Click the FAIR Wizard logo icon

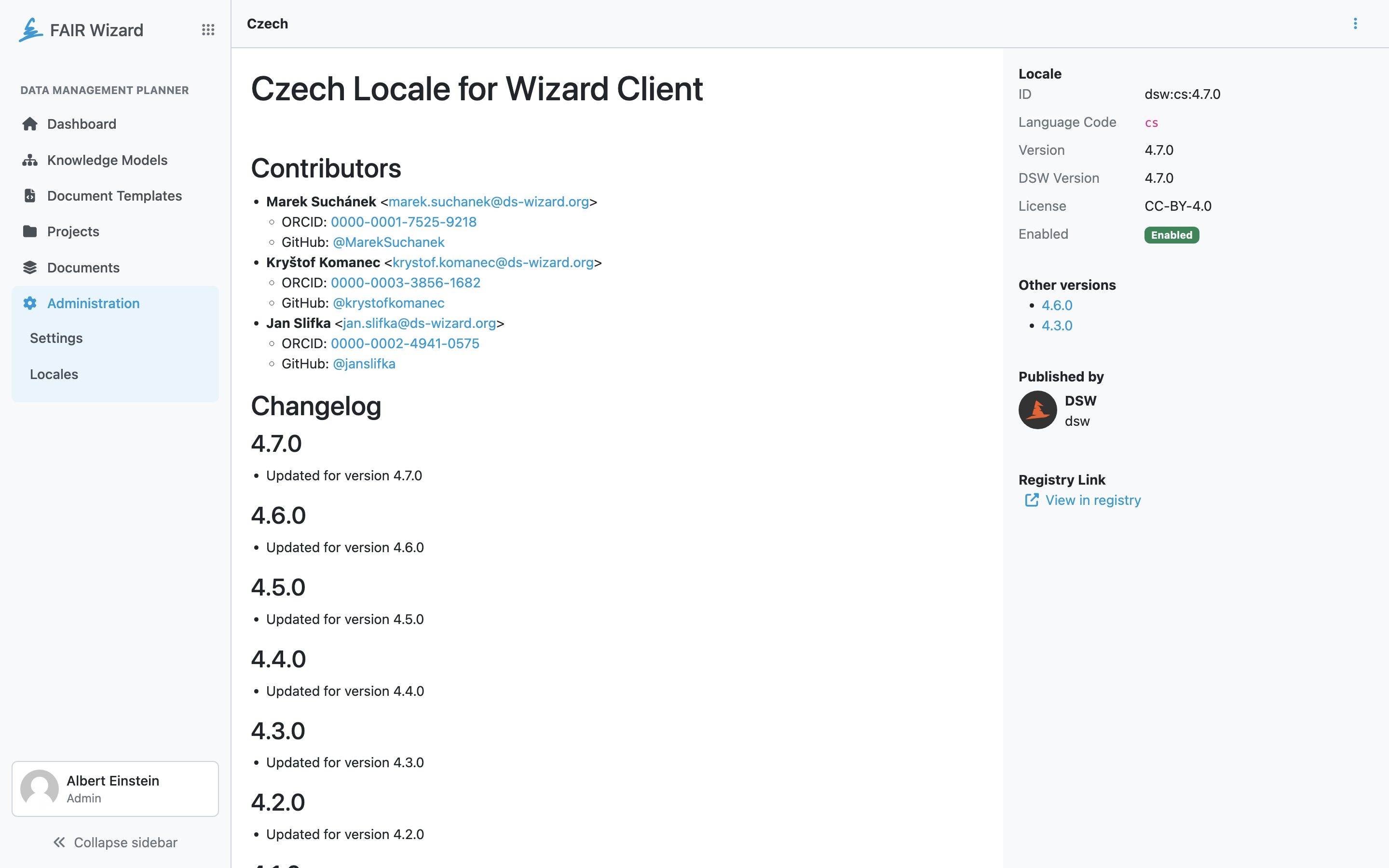coord(31,30)
